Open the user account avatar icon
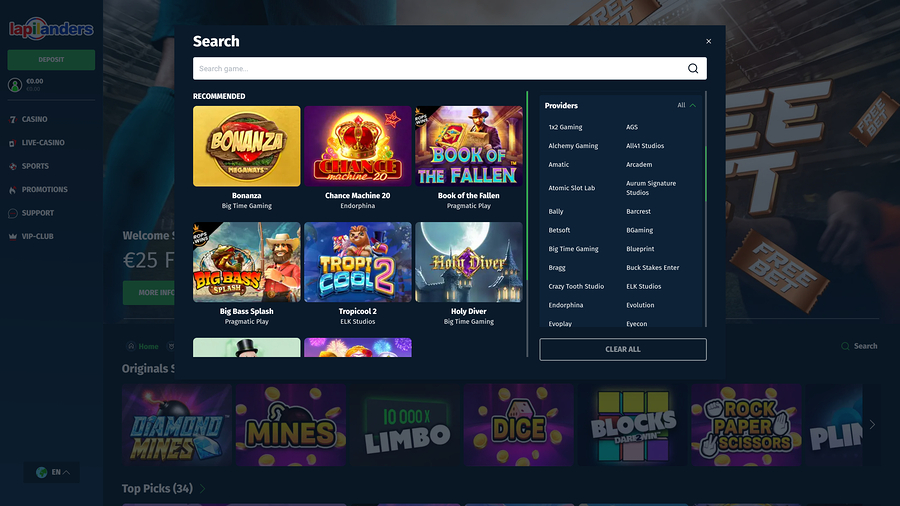This screenshot has height=506, width=900. (15, 85)
